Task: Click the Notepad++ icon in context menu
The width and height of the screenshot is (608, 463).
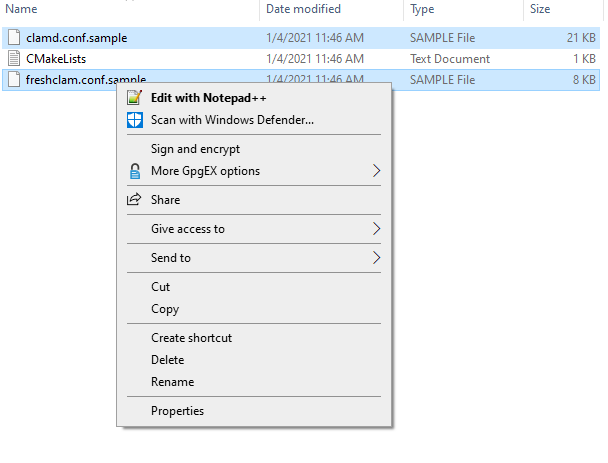Action: tap(135, 98)
